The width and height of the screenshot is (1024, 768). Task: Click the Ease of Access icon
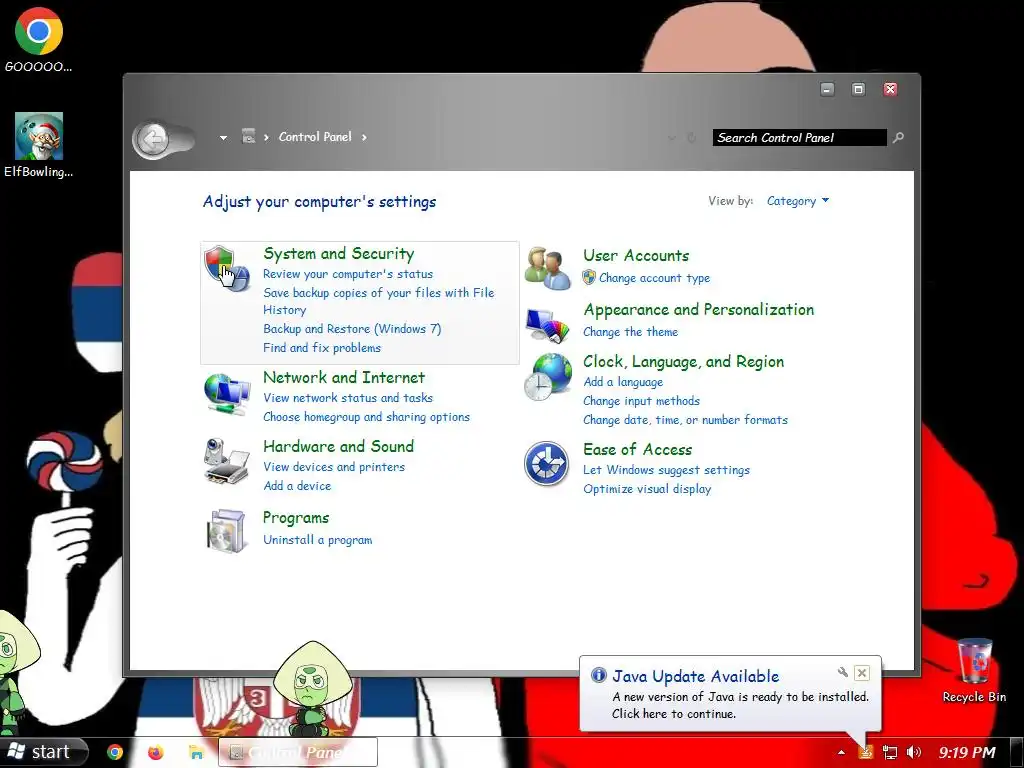click(x=547, y=464)
